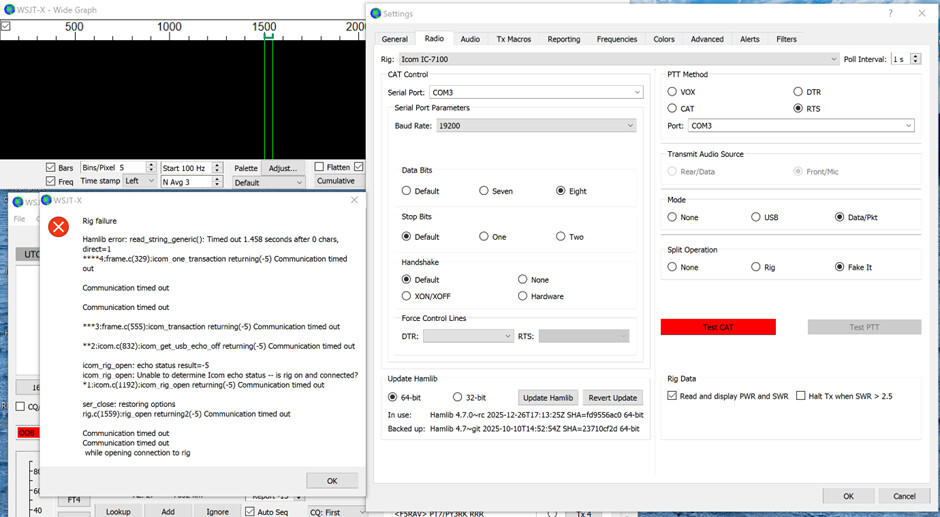
Task: Open the CAT Control Serial Port dropdown
Action: click(x=637, y=92)
